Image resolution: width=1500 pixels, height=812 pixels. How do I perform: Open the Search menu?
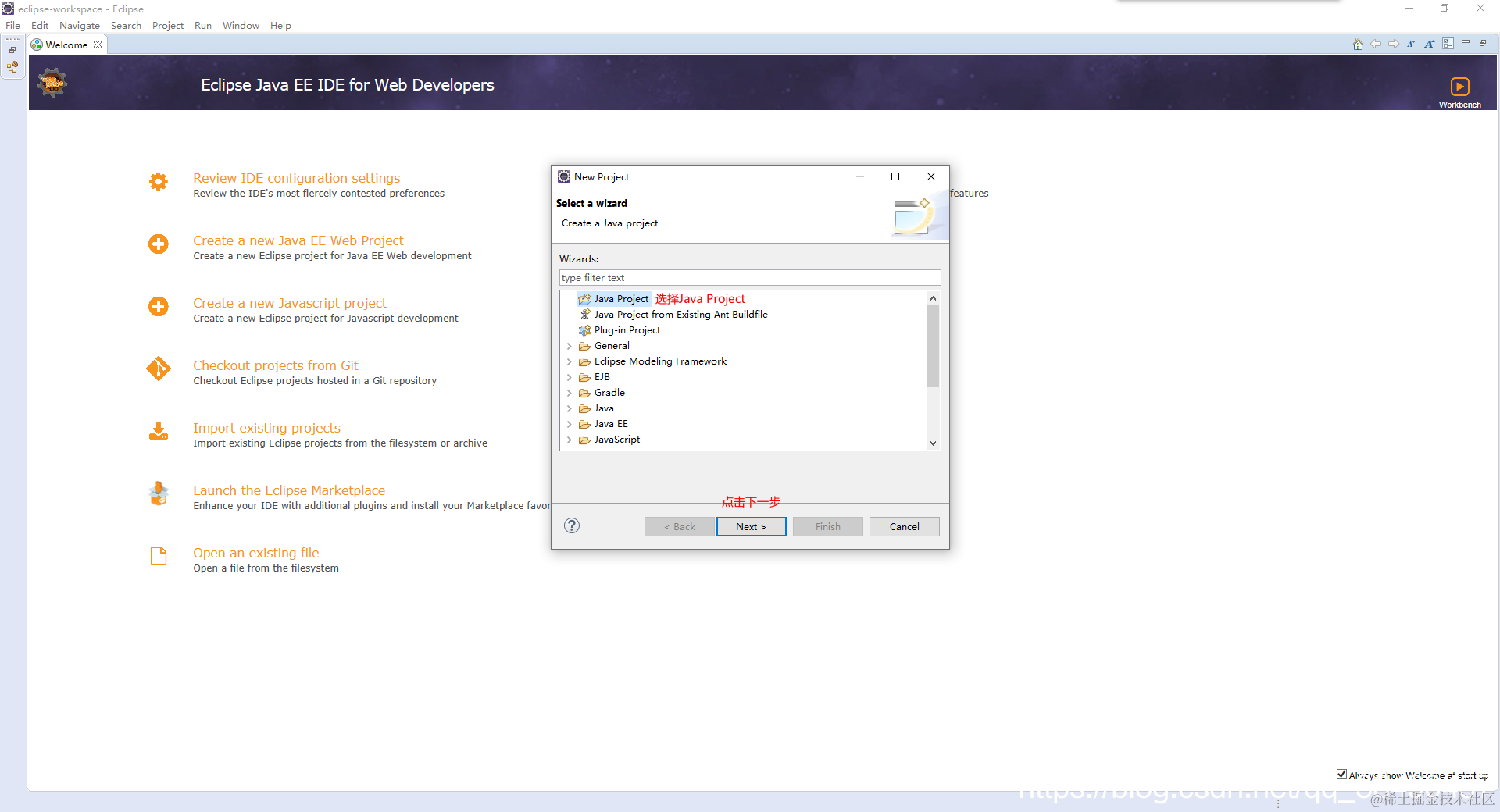click(x=126, y=26)
